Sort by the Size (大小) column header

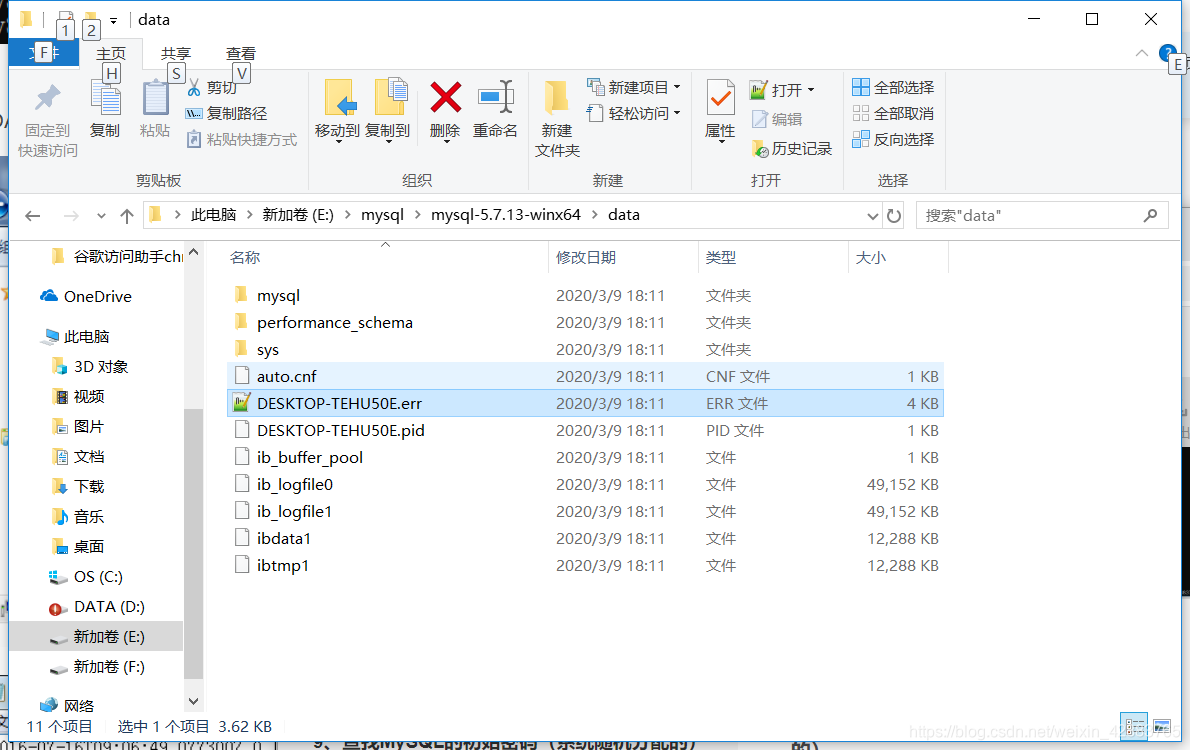coord(871,257)
